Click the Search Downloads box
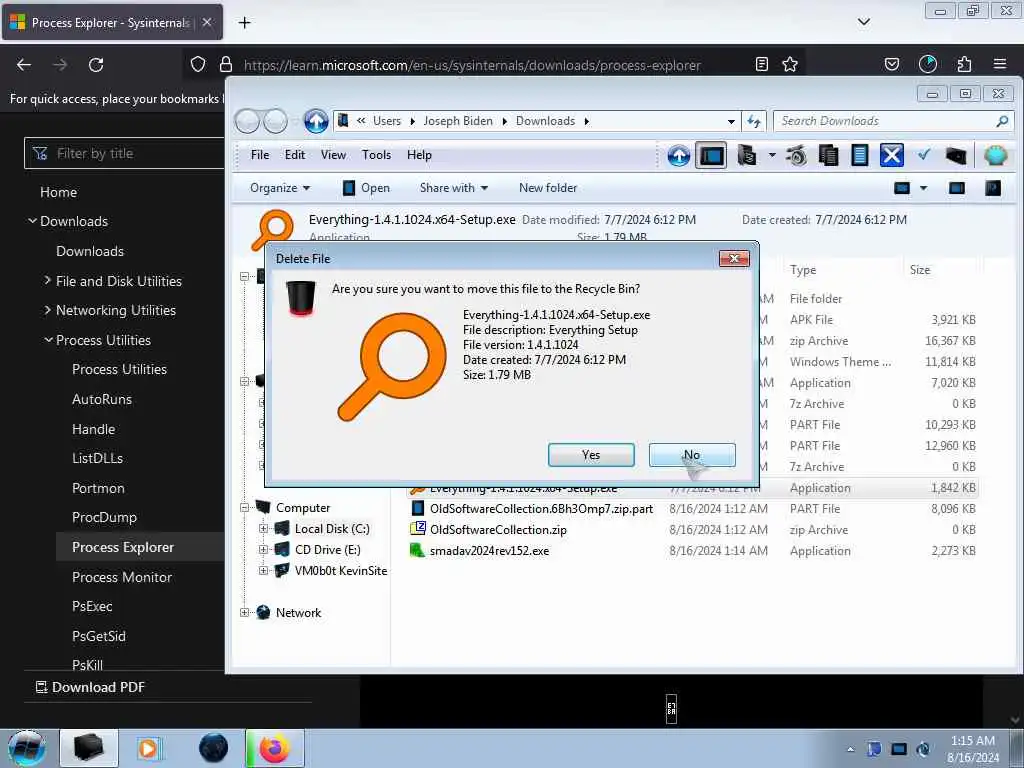 coord(893,121)
